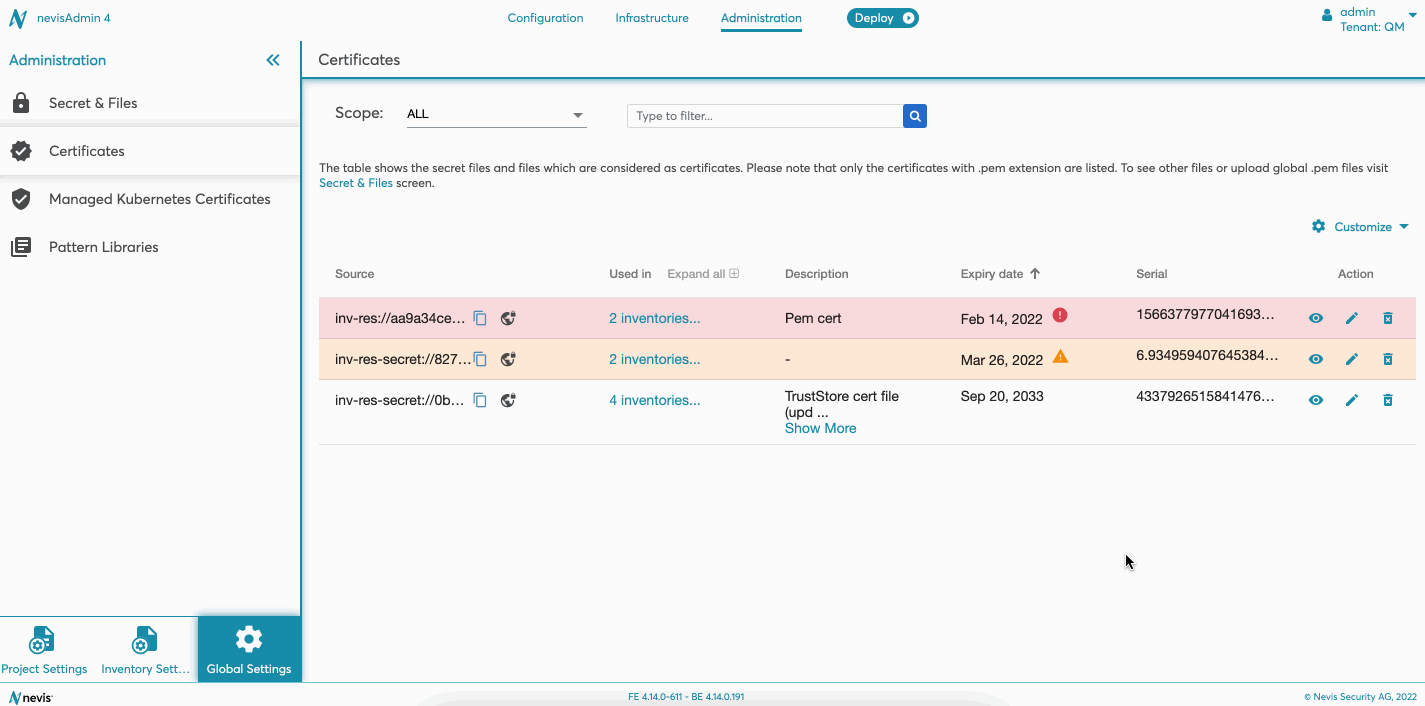
Task: Click the globe icon on the Mar 26, 2022 row
Action: pyautogui.click(x=508, y=359)
